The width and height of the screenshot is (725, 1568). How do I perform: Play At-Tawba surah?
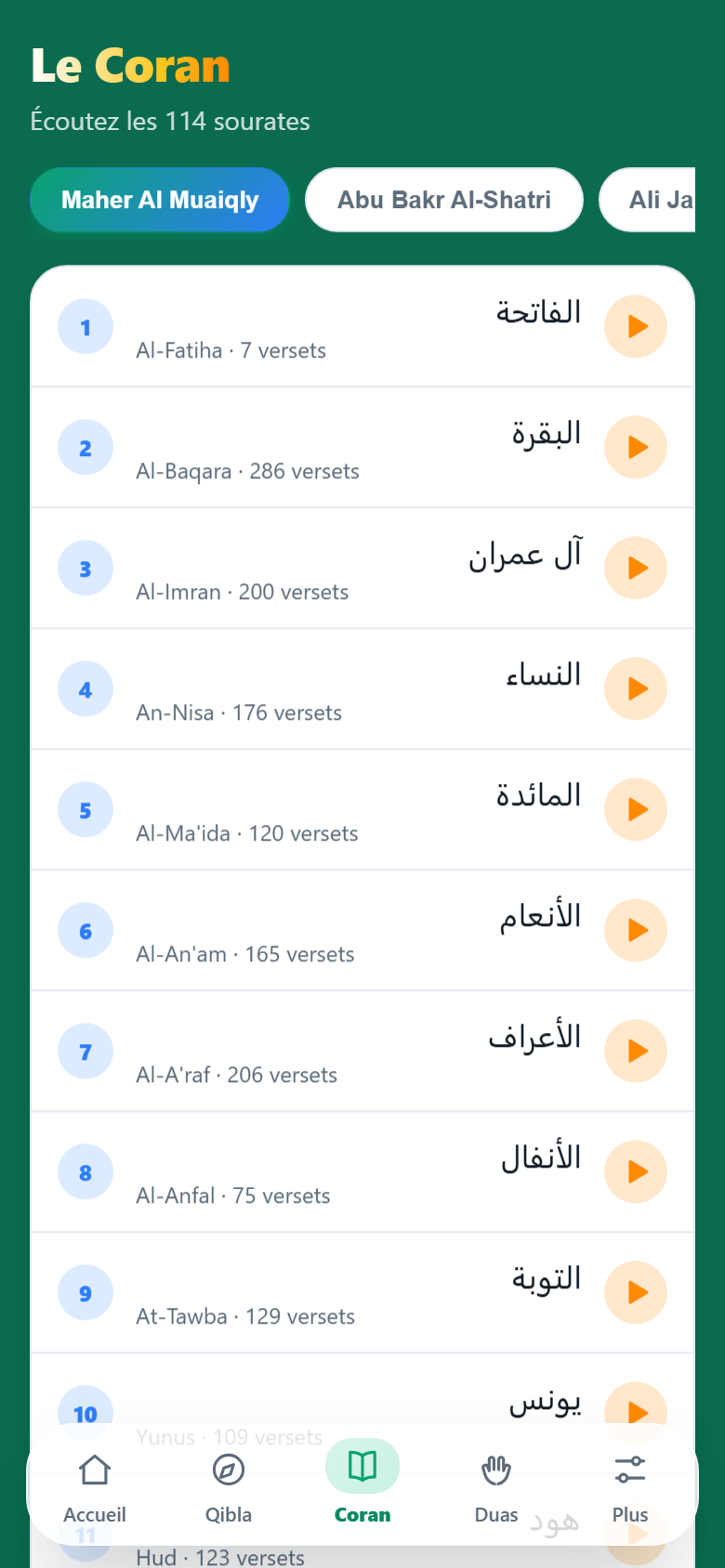point(636,1292)
